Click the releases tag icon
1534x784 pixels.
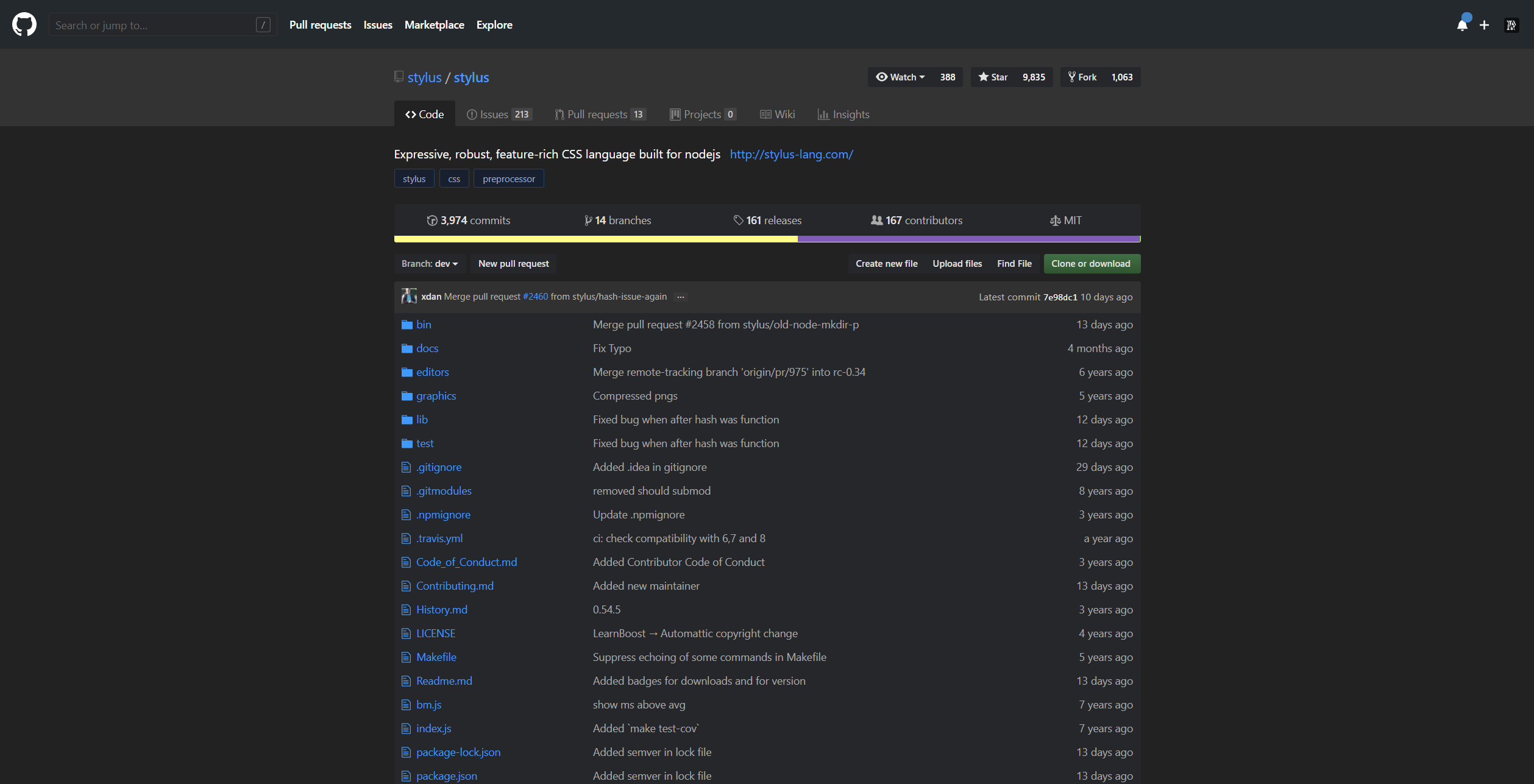click(739, 221)
